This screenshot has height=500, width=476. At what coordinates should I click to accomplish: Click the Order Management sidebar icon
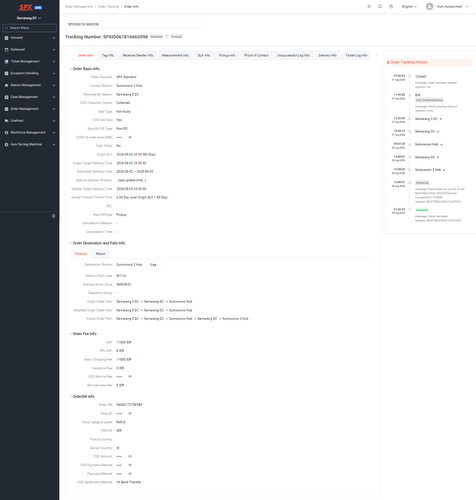tap(6, 109)
